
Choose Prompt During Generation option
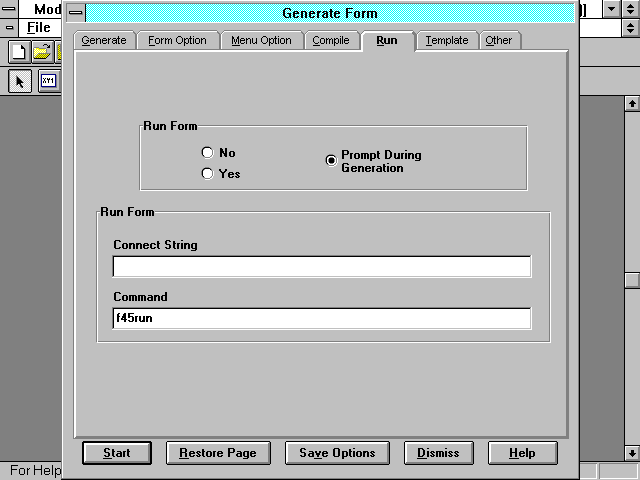pos(331,161)
